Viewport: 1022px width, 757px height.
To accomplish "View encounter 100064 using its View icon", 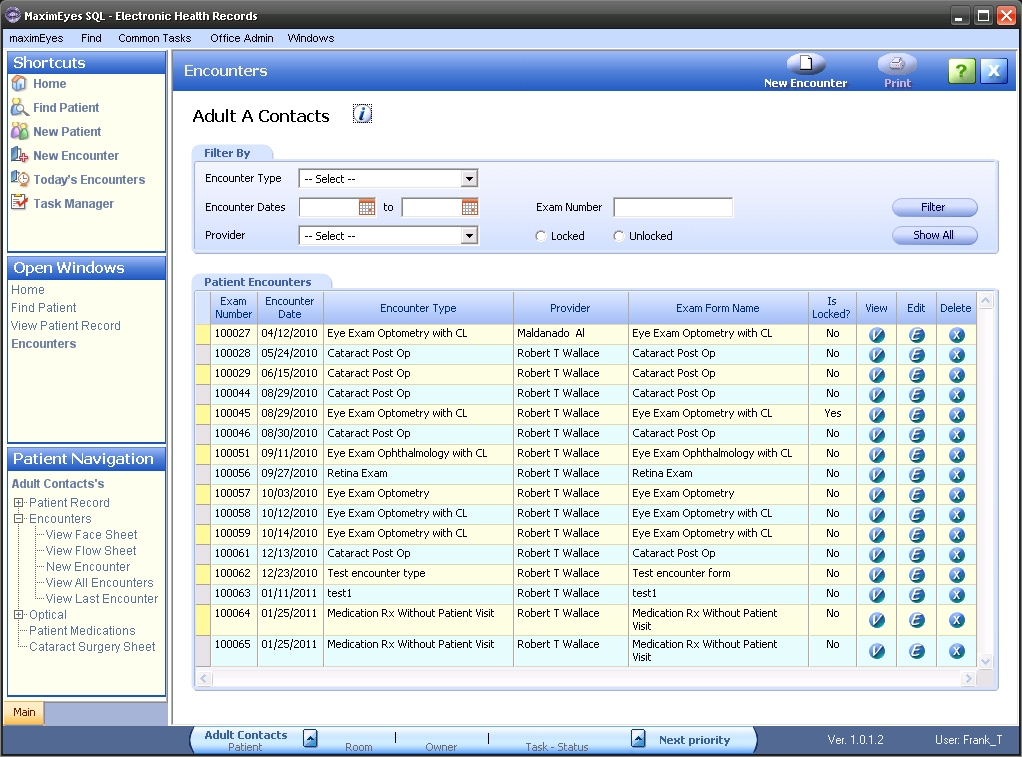I will [x=877, y=620].
